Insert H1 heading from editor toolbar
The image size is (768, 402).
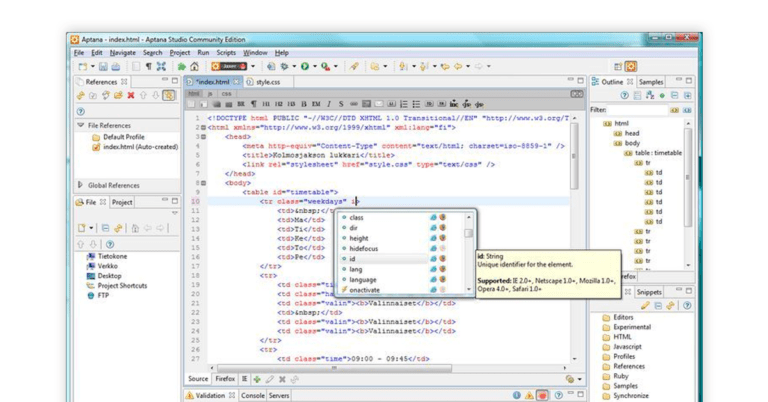tap(266, 104)
